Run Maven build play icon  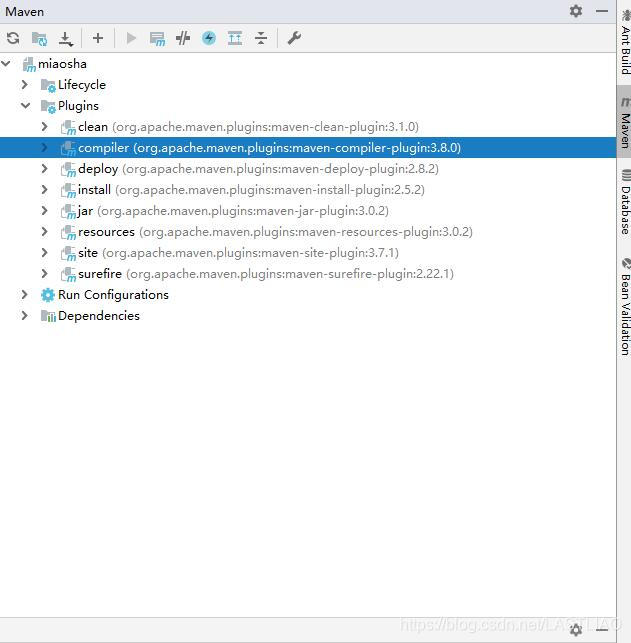click(x=131, y=38)
